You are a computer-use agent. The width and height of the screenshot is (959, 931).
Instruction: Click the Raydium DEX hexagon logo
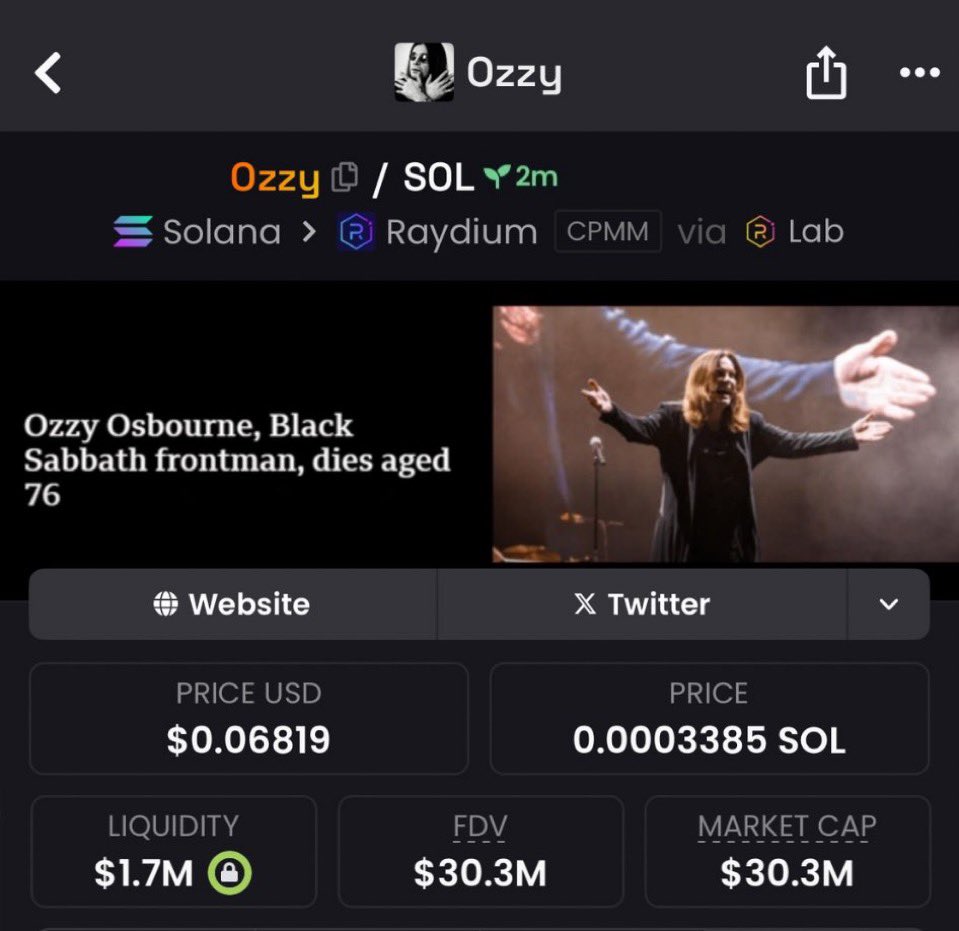[357, 232]
